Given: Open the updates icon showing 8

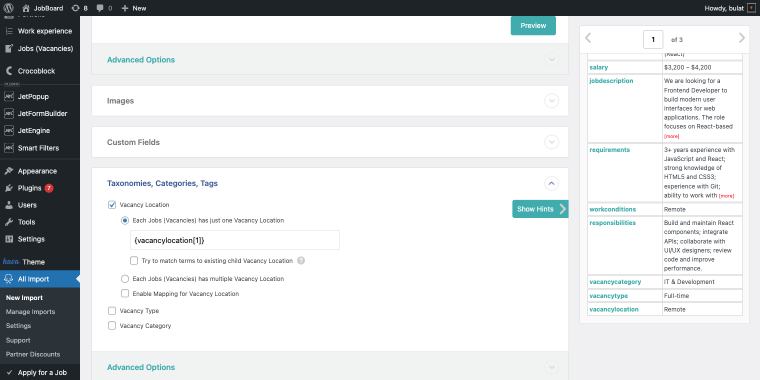Looking at the screenshot, I should click(x=75, y=8).
